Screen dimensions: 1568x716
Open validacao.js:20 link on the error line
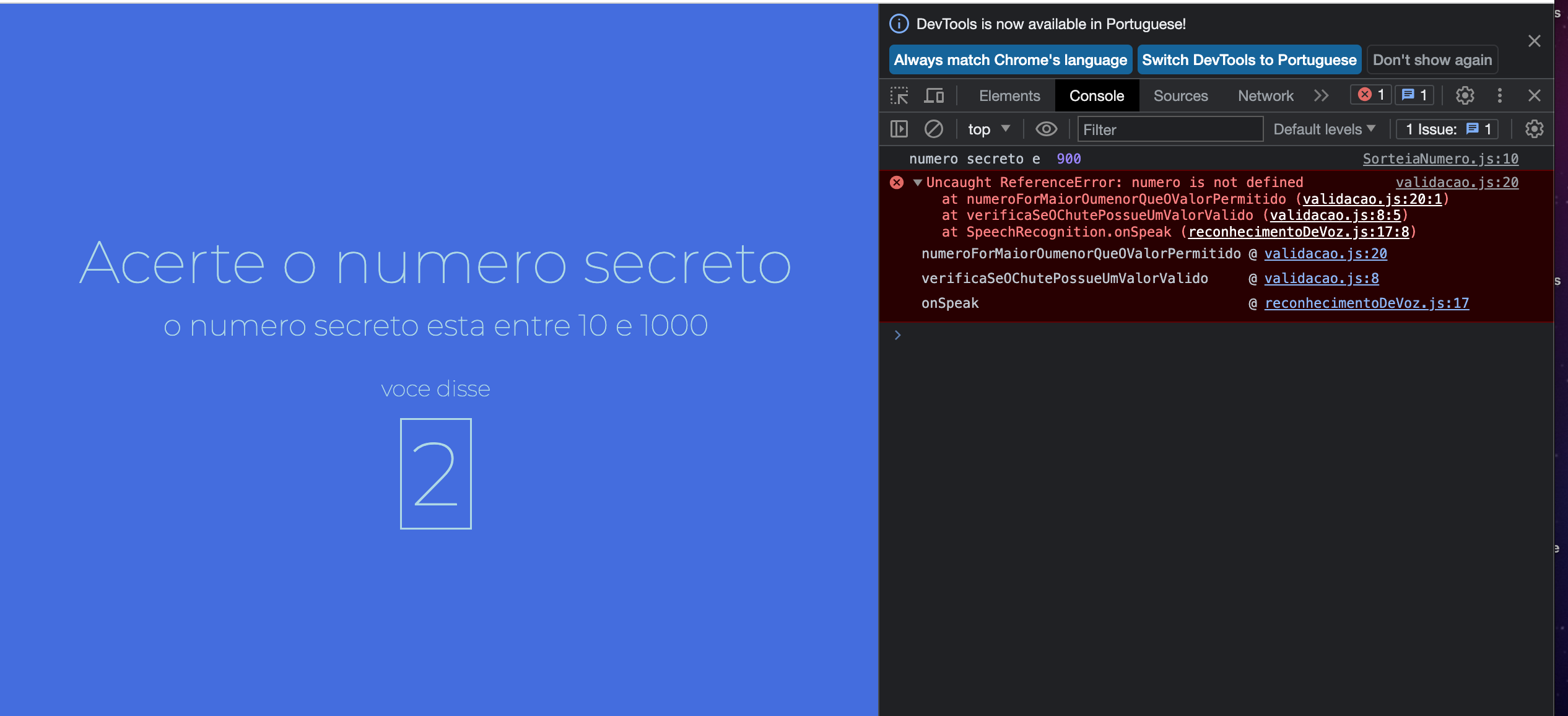tap(1457, 182)
